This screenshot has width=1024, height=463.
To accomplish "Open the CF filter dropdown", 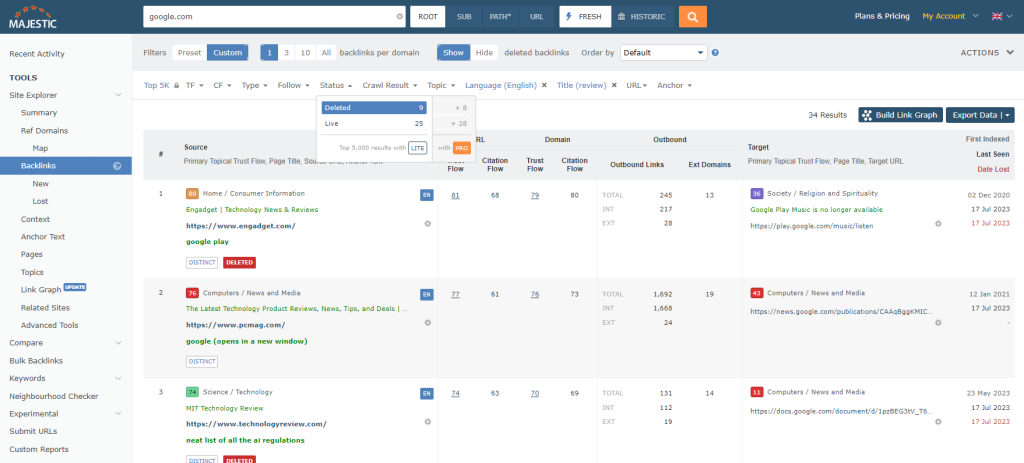I will (x=222, y=86).
